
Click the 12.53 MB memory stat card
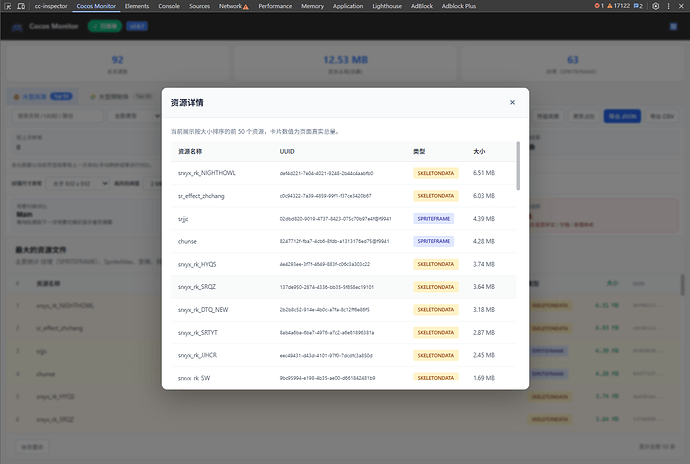pos(345,64)
